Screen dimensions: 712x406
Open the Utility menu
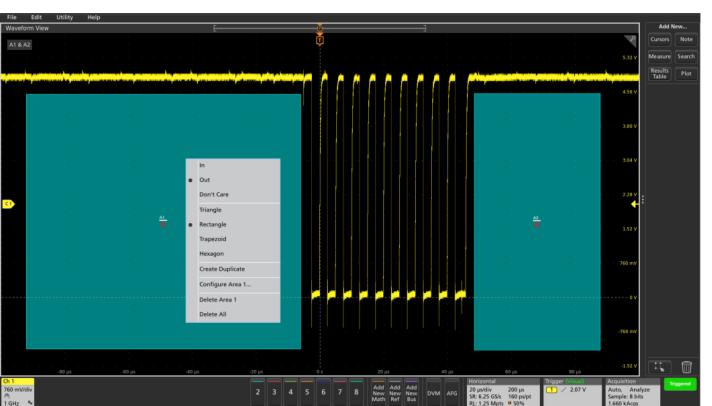click(x=64, y=17)
